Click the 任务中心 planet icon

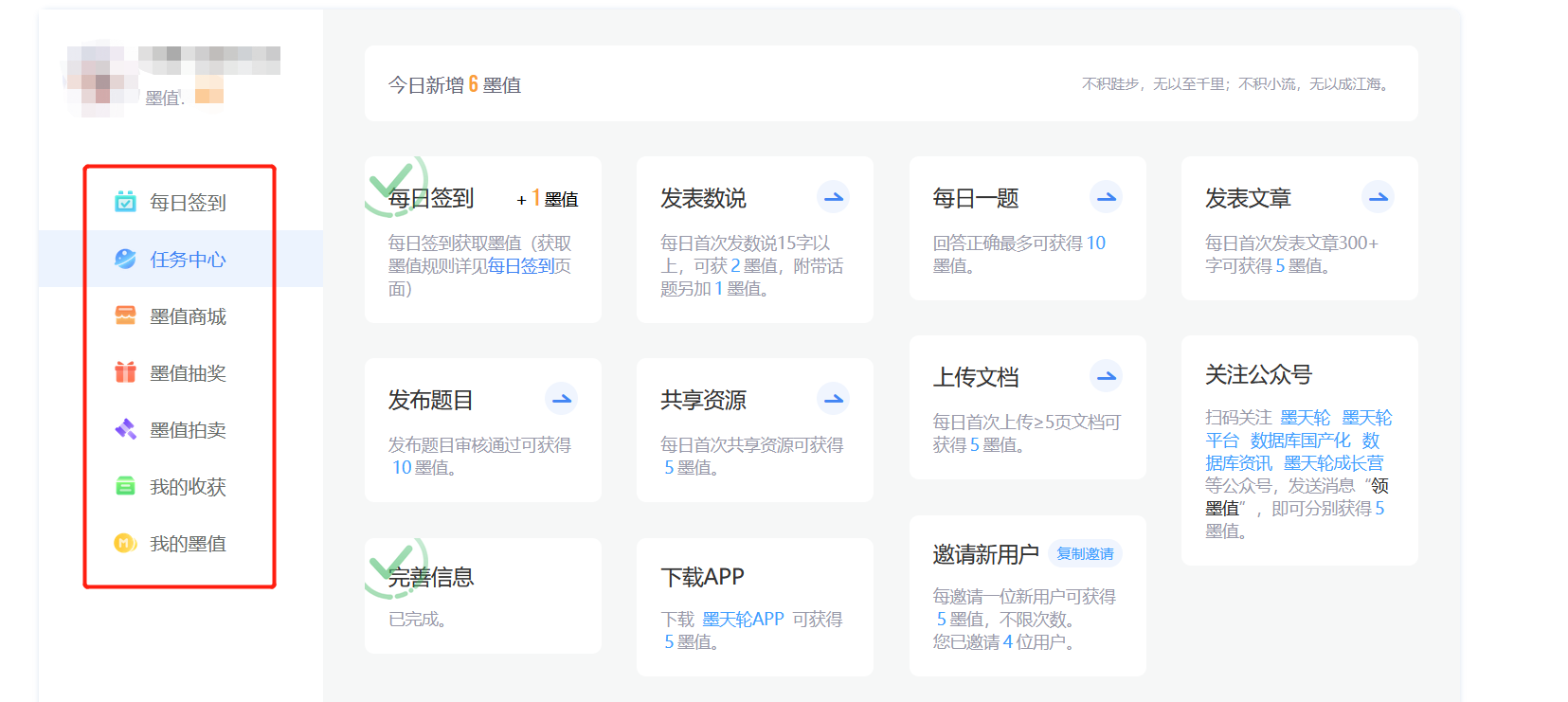point(125,259)
